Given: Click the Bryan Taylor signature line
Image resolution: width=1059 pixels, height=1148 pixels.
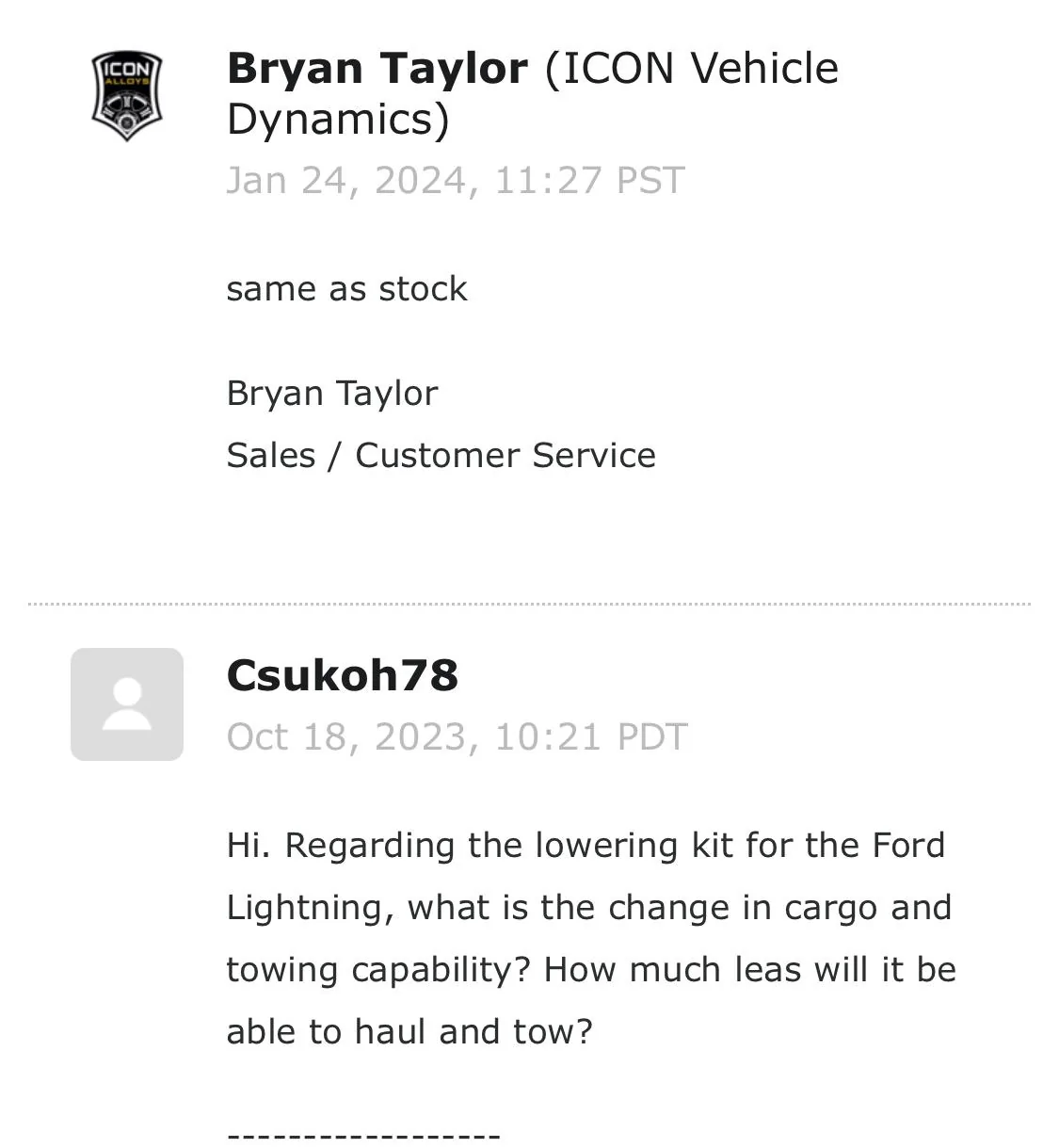Looking at the screenshot, I should point(332,393).
